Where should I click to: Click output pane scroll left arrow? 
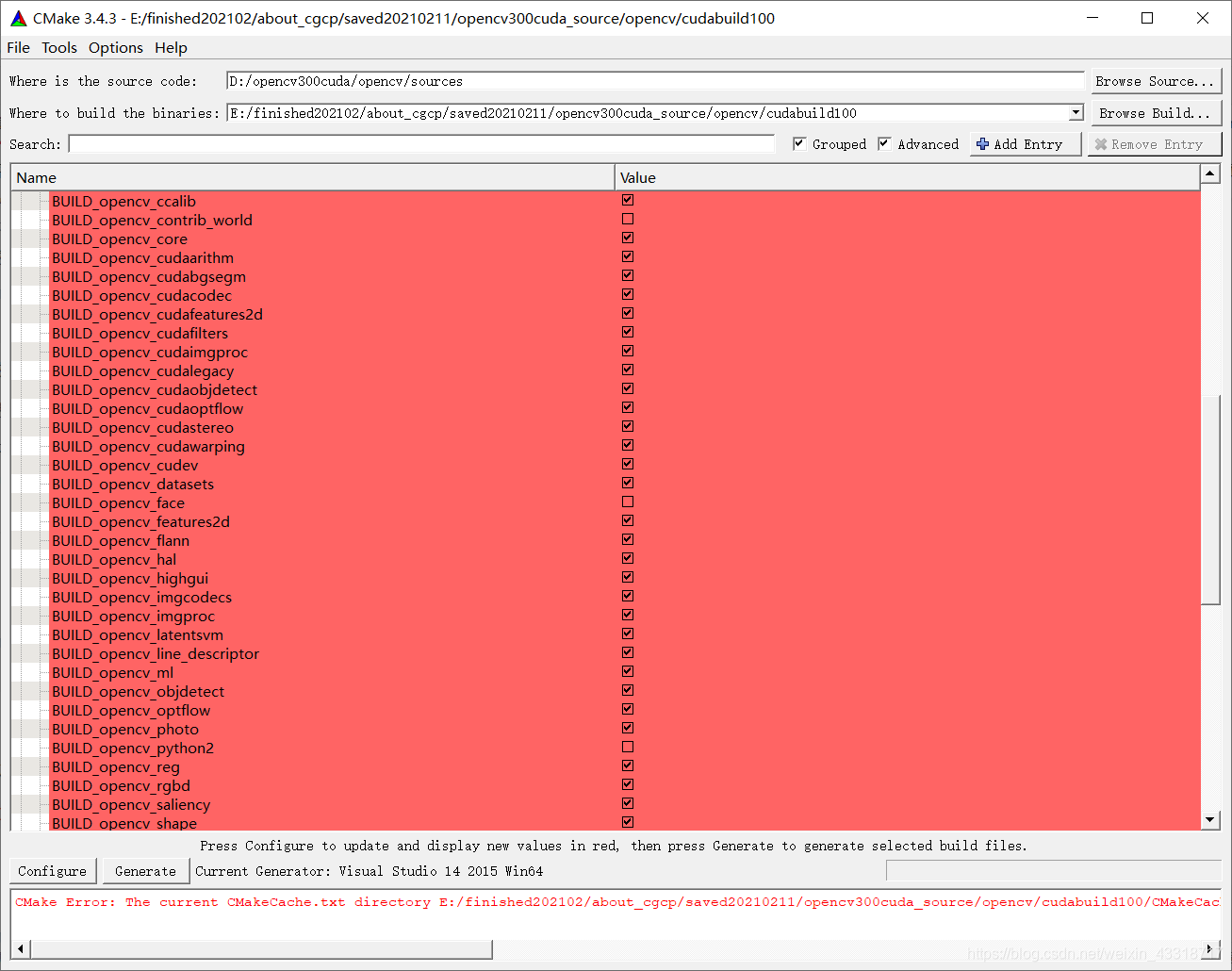click(x=21, y=948)
